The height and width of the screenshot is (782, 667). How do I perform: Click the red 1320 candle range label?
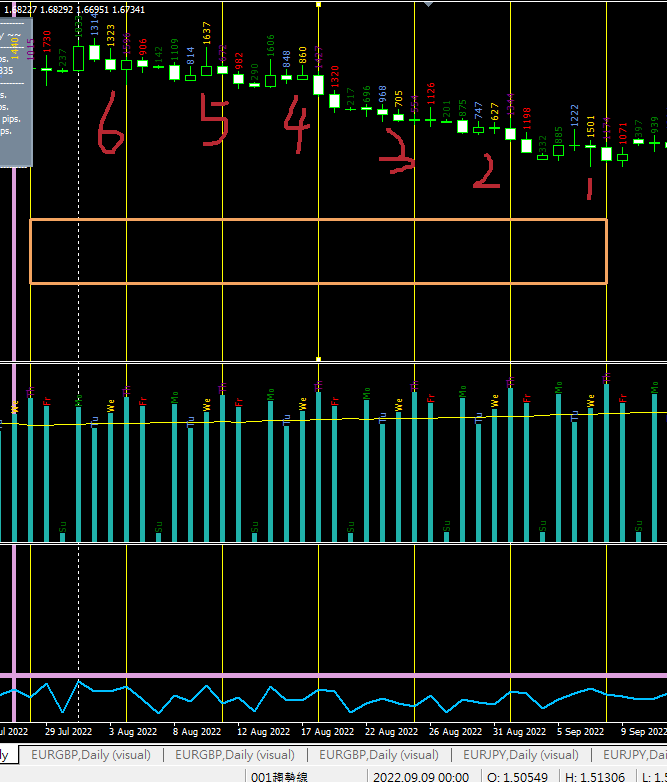click(x=335, y=77)
